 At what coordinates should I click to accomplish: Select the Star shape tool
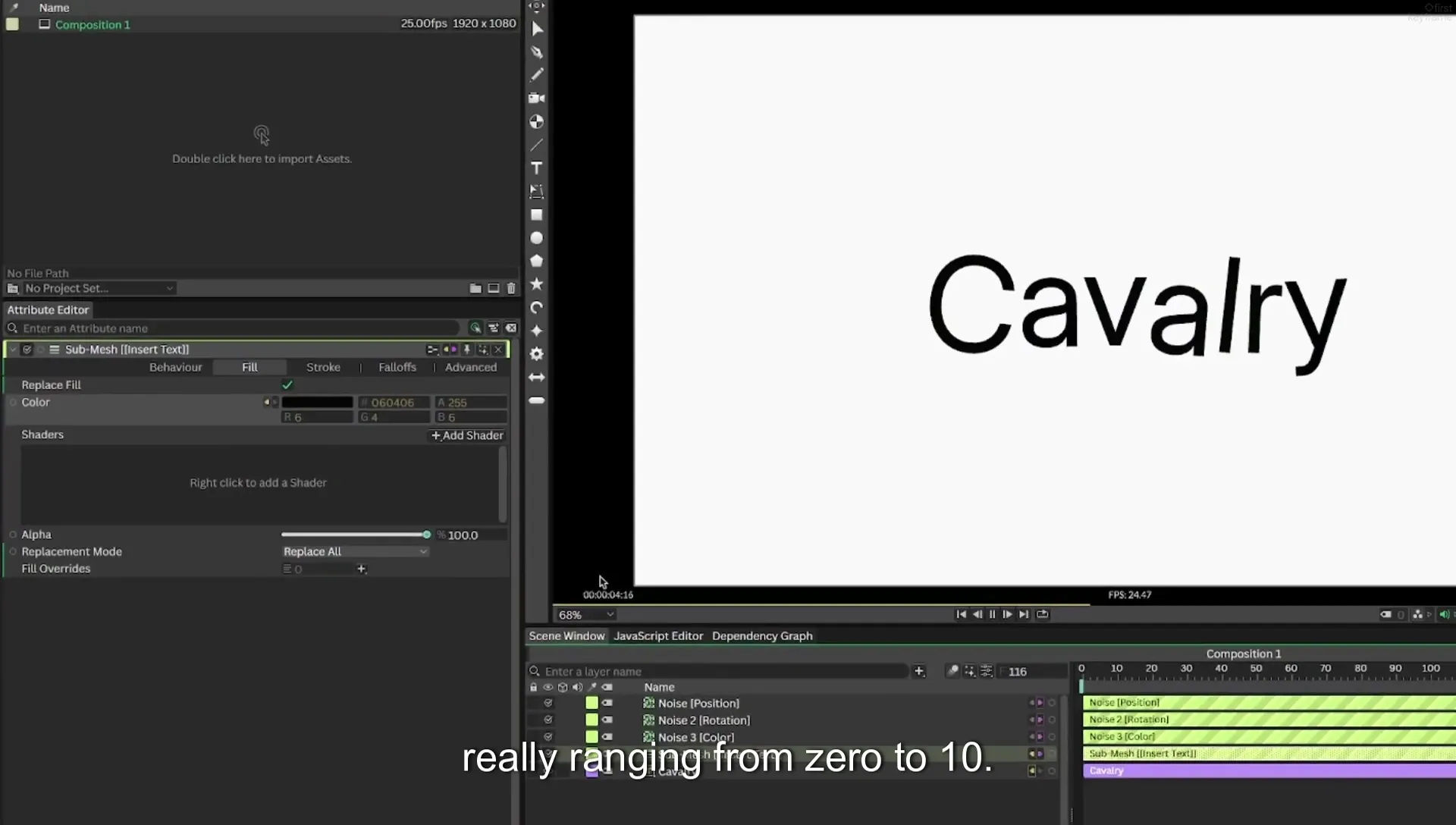pos(537,284)
